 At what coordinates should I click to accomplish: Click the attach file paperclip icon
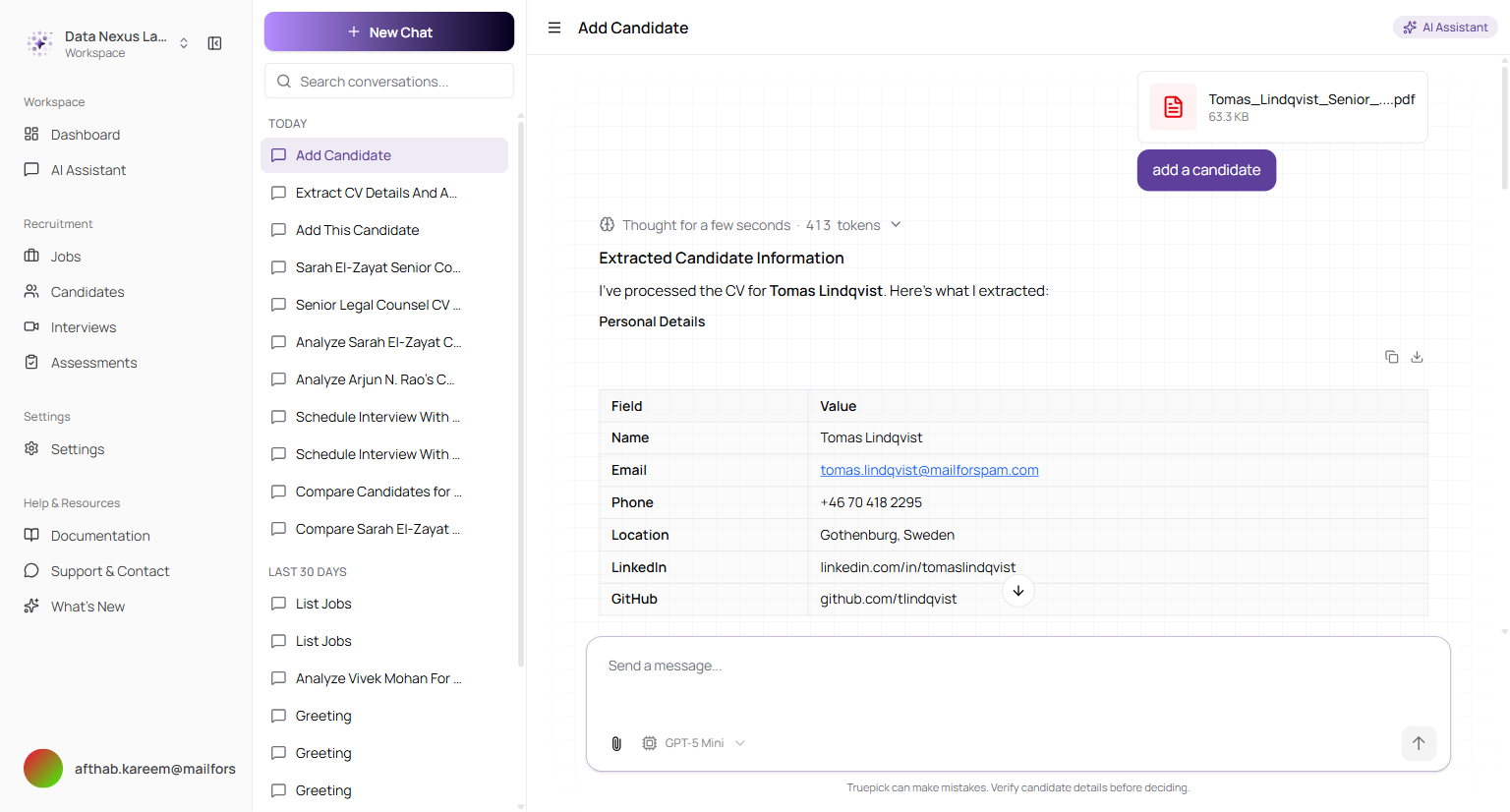pos(616,743)
